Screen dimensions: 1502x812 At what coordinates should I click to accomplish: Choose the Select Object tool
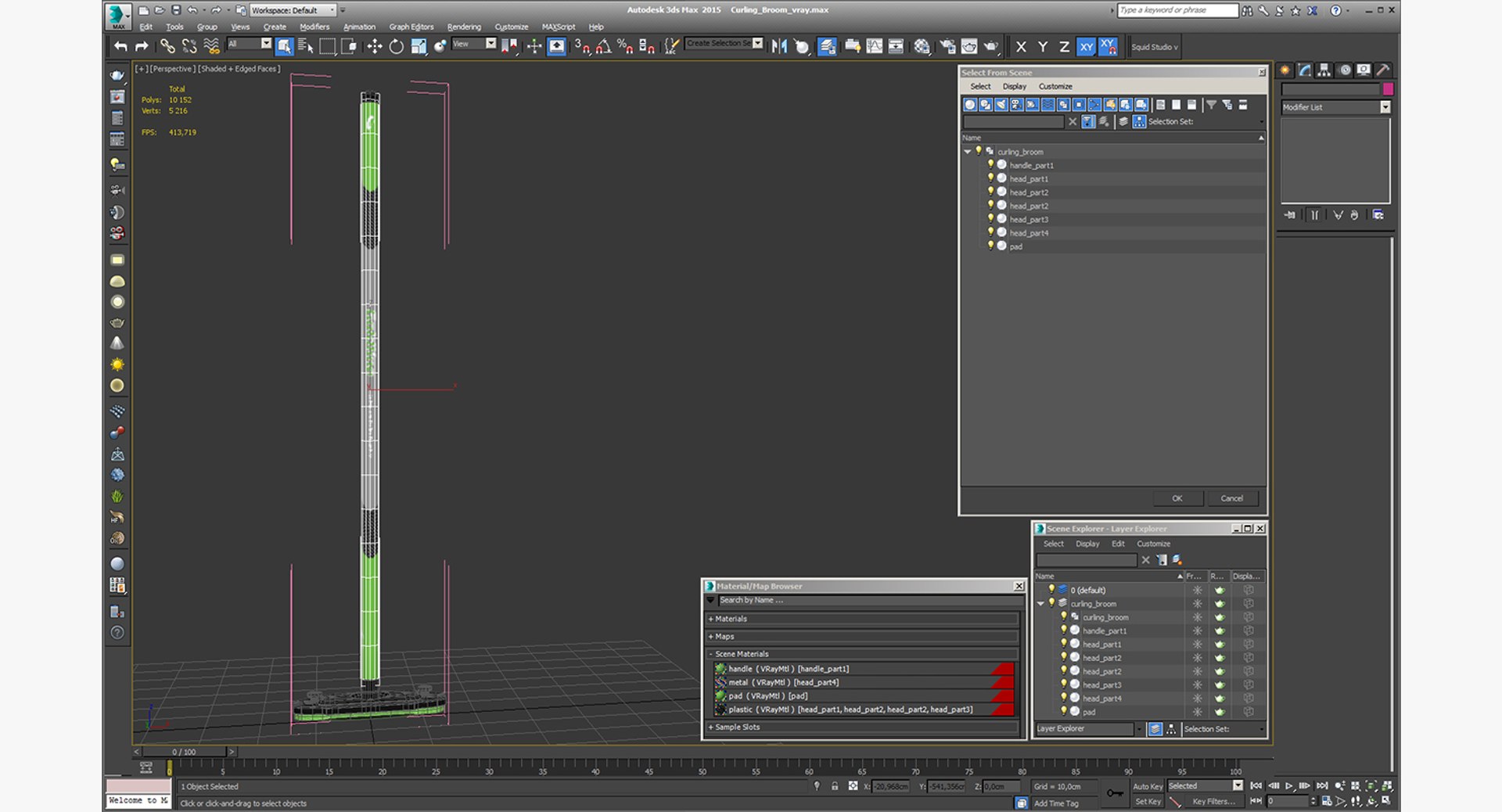tap(284, 47)
